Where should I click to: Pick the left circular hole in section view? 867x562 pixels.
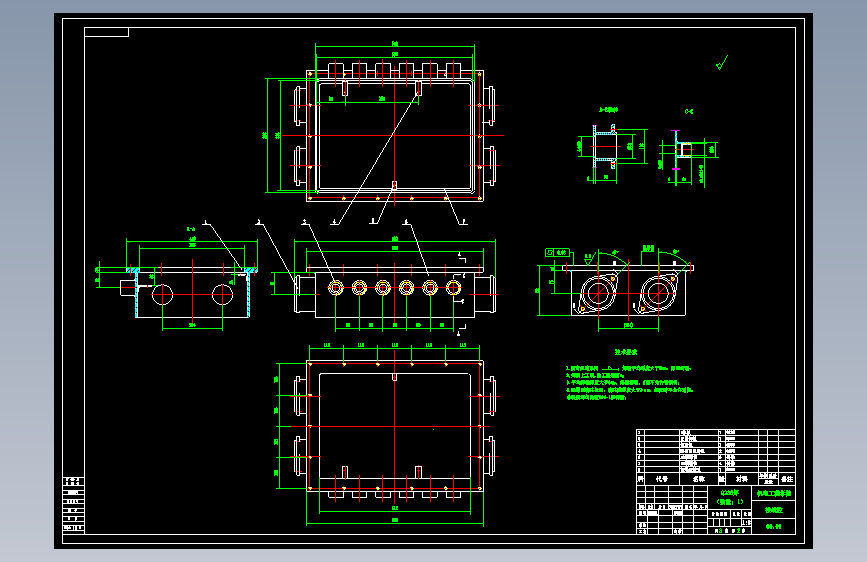(163, 295)
